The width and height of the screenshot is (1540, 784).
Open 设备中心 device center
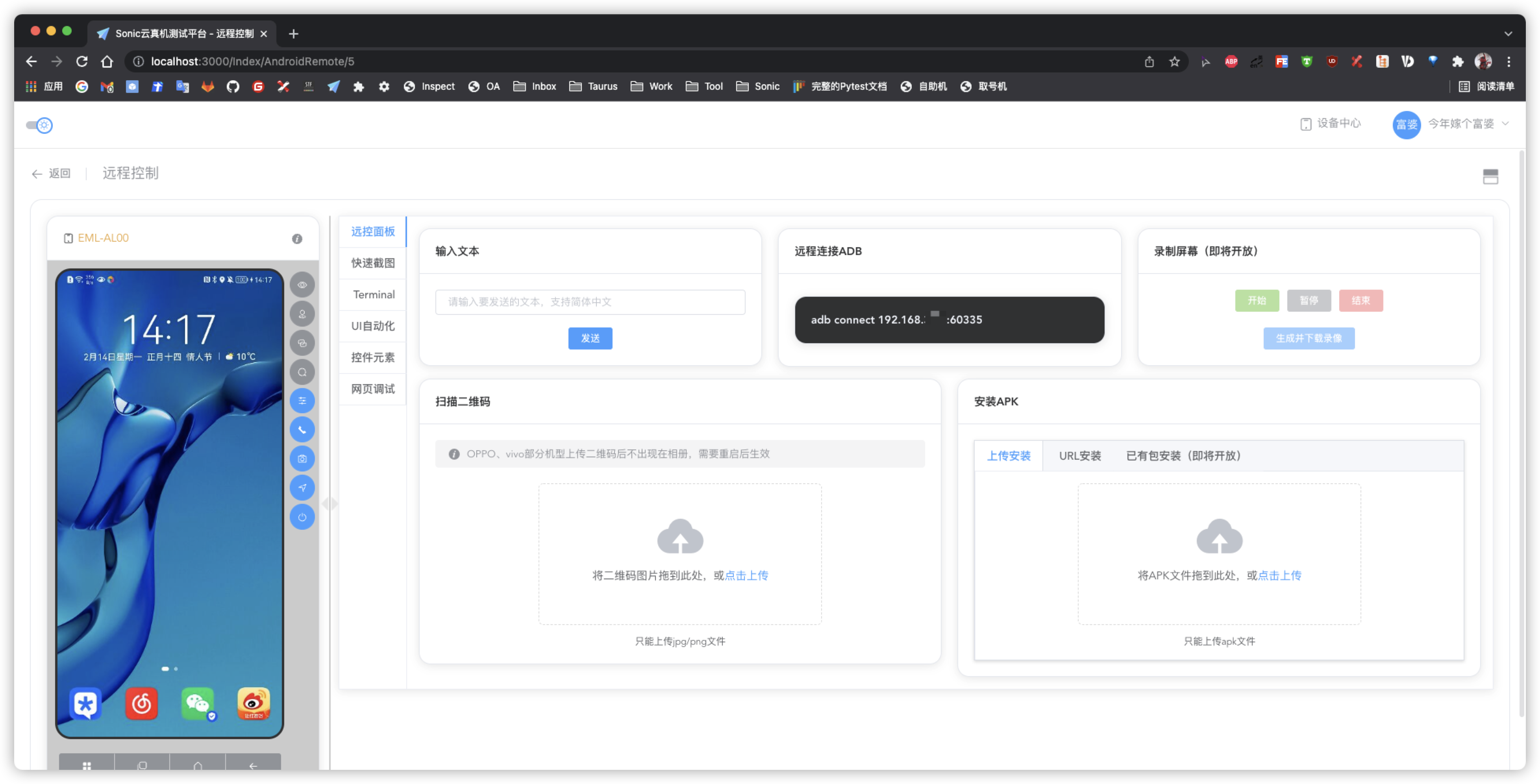[1331, 124]
